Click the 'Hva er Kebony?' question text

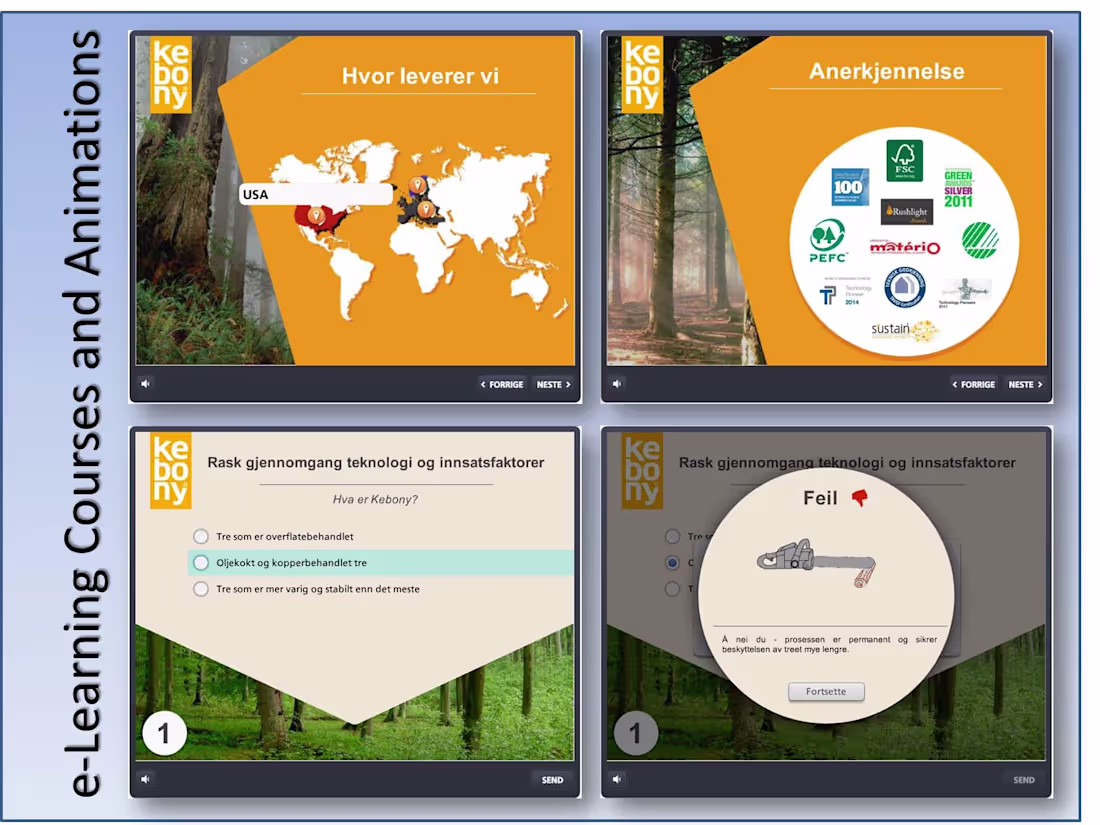tap(375, 499)
